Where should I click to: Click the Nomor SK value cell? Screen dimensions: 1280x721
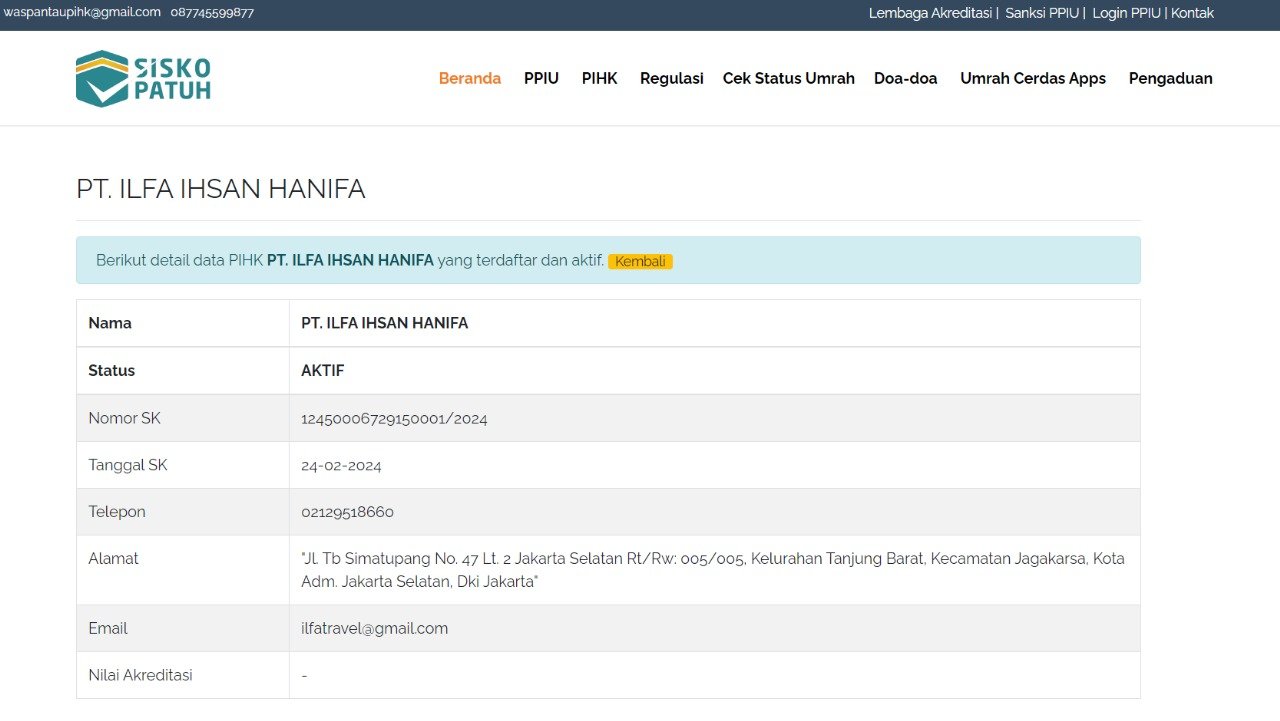click(394, 419)
